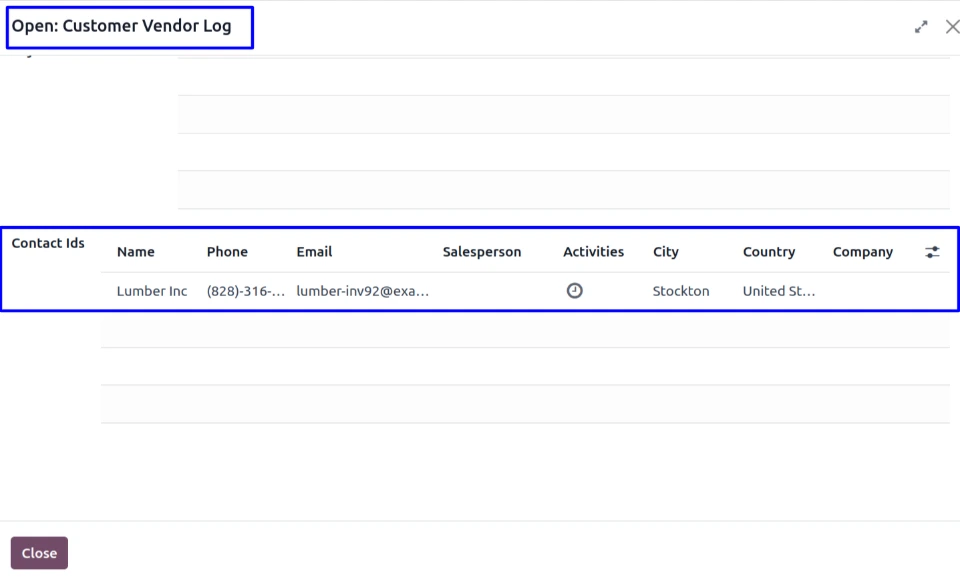960x577 pixels.
Task: Click the Activities column header
Action: [x=593, y=252]
